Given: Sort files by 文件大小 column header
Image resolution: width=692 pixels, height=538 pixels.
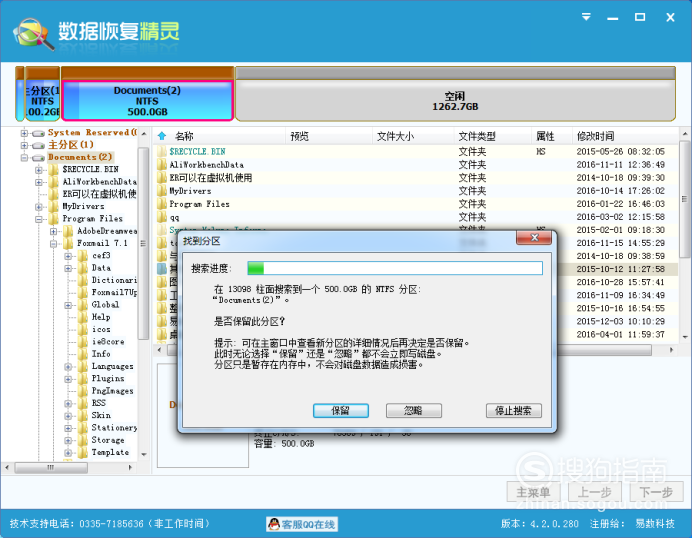Looking at the screenshot, I should coord(395,136).
